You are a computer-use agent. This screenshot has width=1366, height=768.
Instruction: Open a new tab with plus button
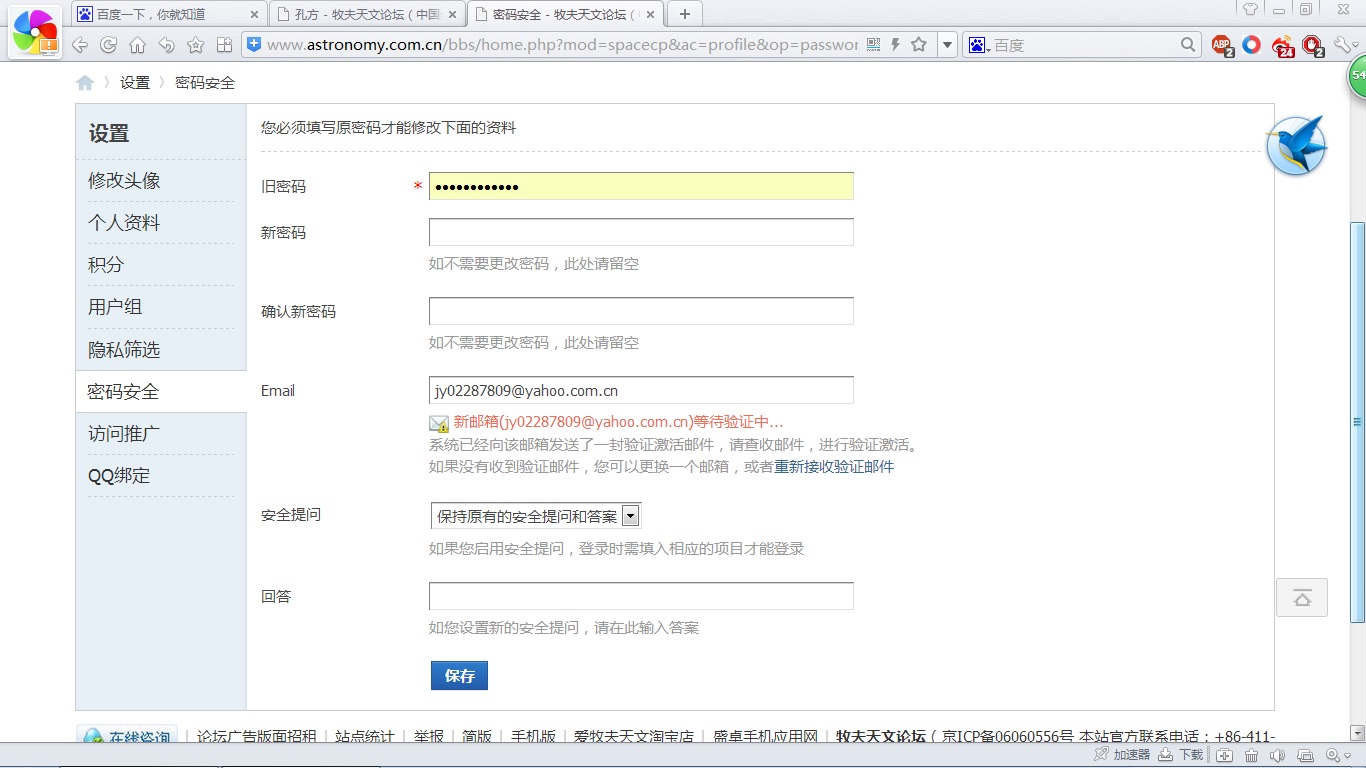tap(685, 14)
